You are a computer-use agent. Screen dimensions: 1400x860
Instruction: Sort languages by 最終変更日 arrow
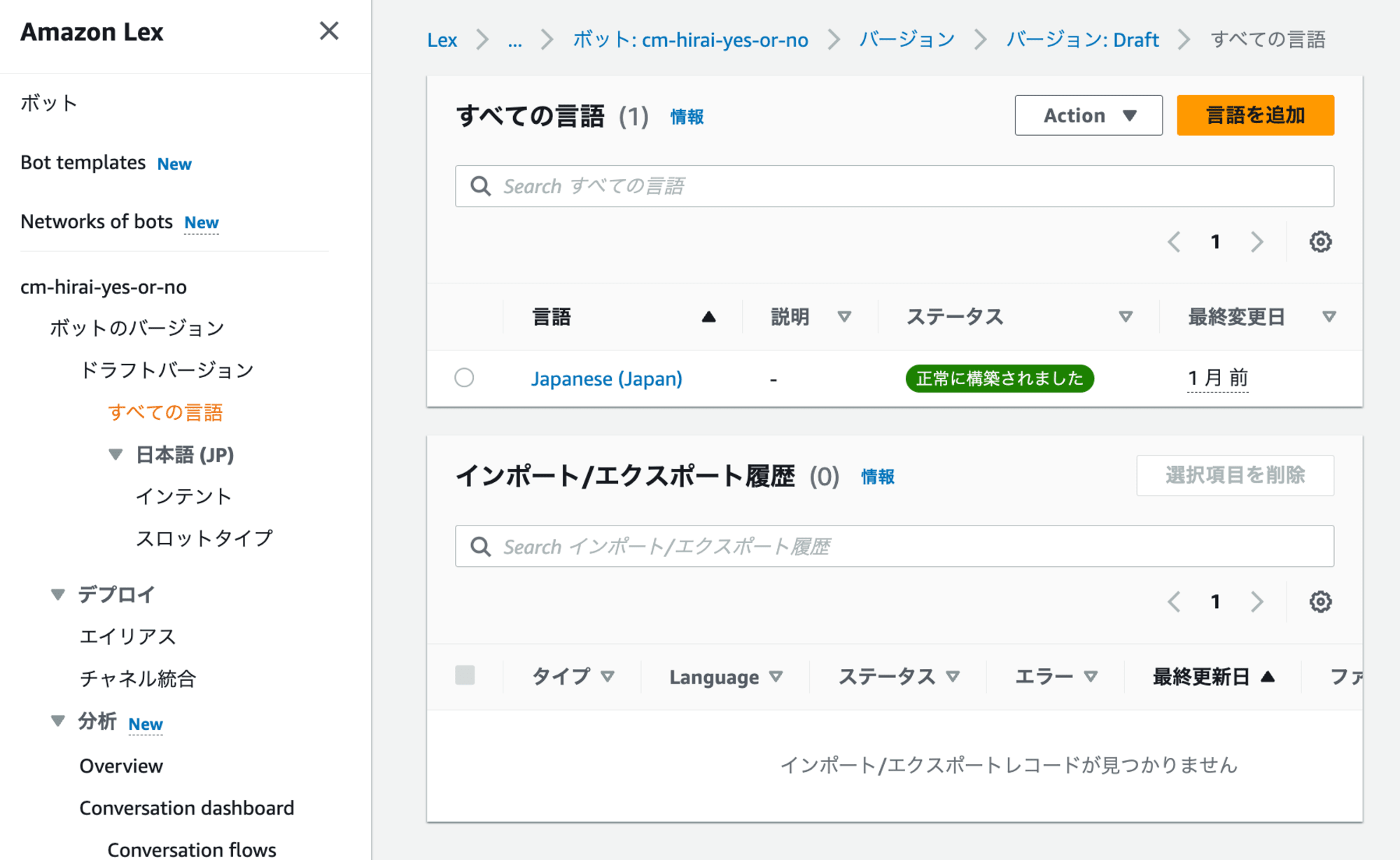pos(1329,317)
